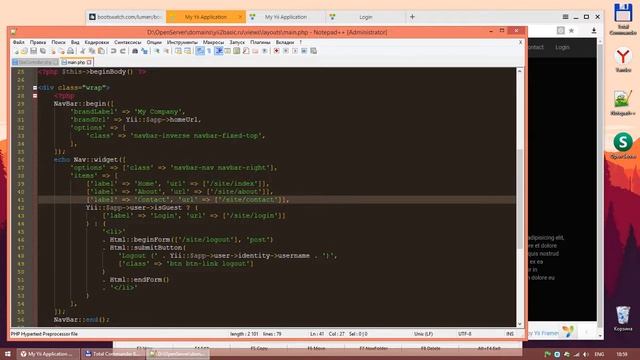Save the recorded macro icon
This screenshot has width=640, height=360.
tap(313, 51)
